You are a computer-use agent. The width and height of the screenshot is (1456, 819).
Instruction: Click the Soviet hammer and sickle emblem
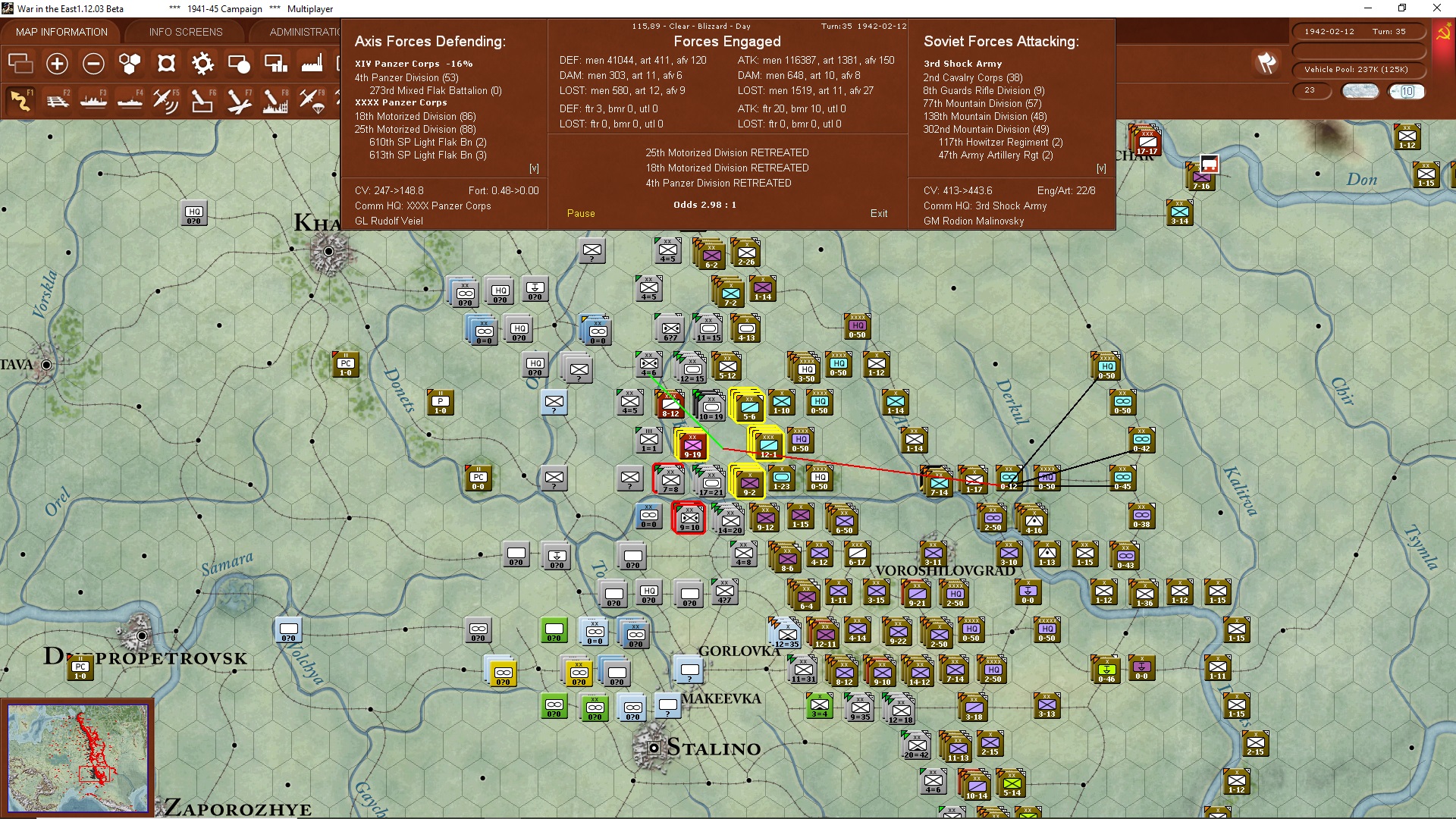pos(1443,32)
